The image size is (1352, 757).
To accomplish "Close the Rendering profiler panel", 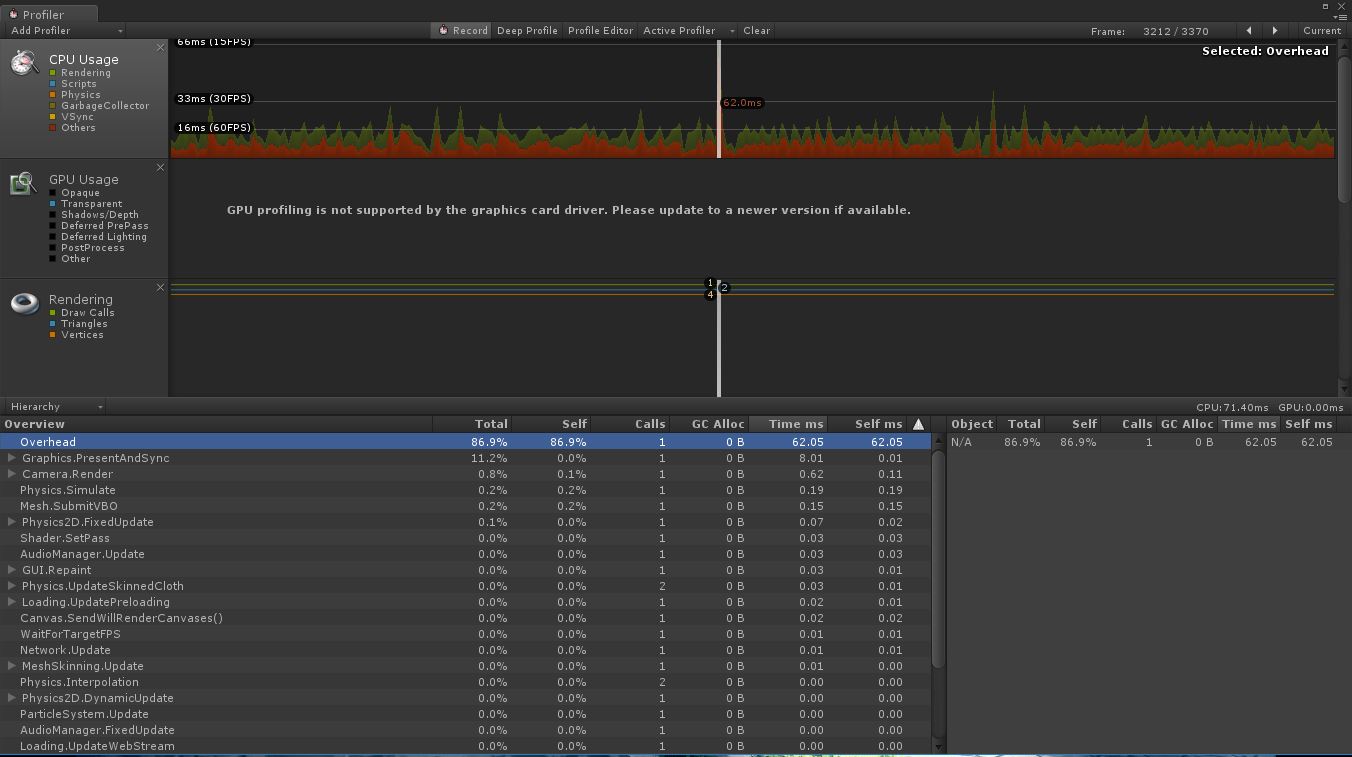I will click(x=160, y=288).
